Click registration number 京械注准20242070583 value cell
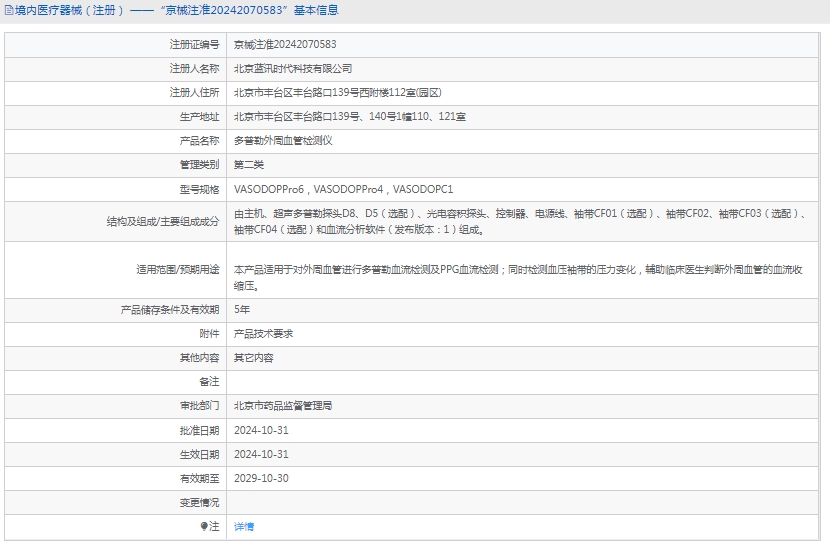This screenshot has width=830, height=548. (x=285, y=45)
